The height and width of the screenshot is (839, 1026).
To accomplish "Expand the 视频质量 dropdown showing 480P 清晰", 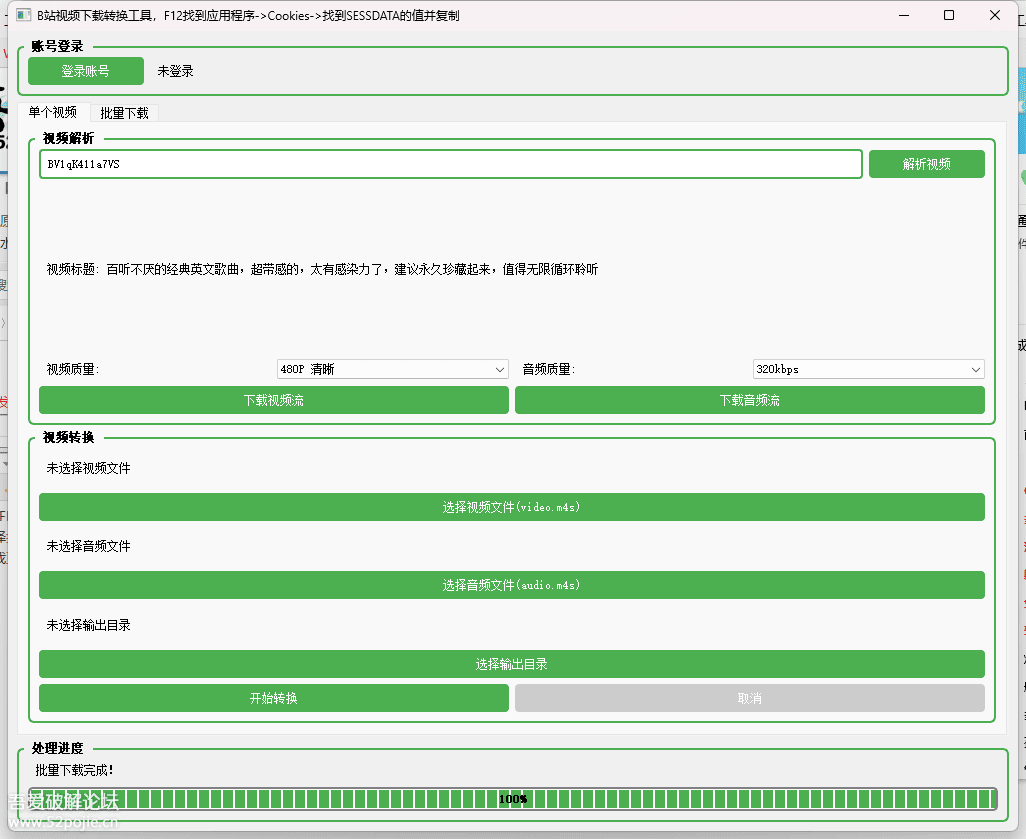I will [392, 370].
